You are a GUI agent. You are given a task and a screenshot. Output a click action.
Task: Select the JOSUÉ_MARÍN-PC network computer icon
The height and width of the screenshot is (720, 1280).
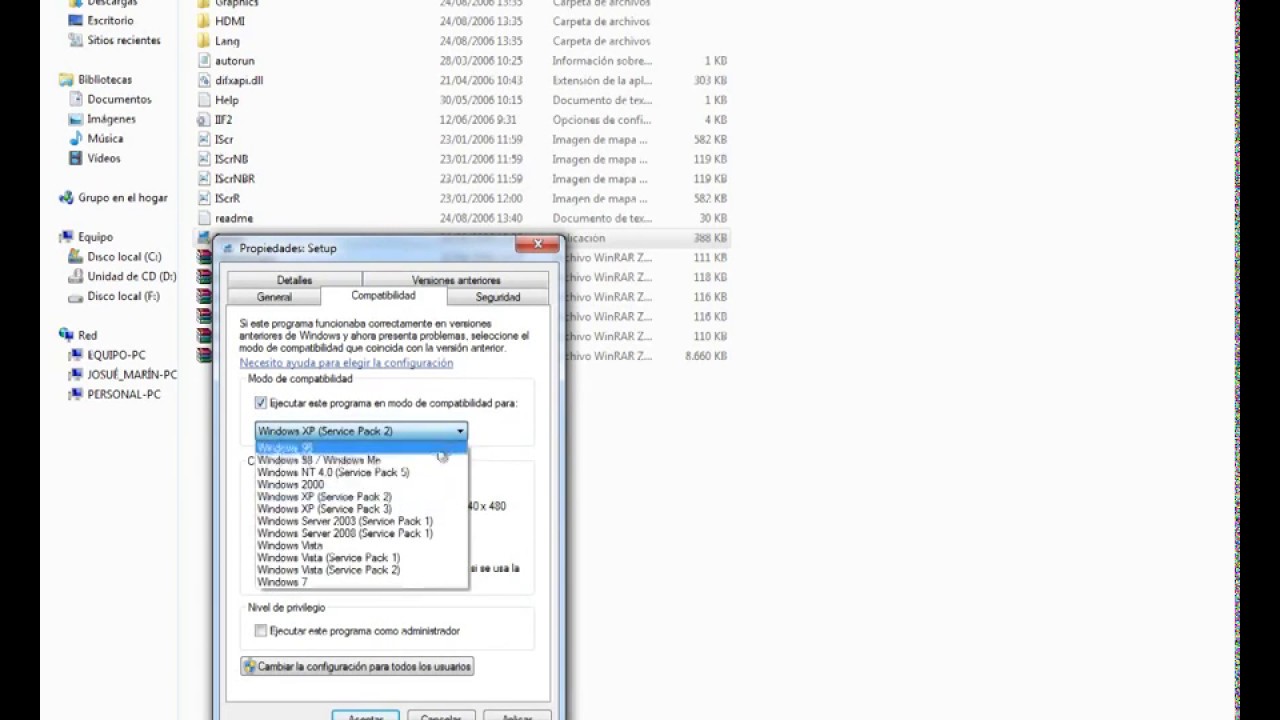pyautogui.click(x=76, y=375)
